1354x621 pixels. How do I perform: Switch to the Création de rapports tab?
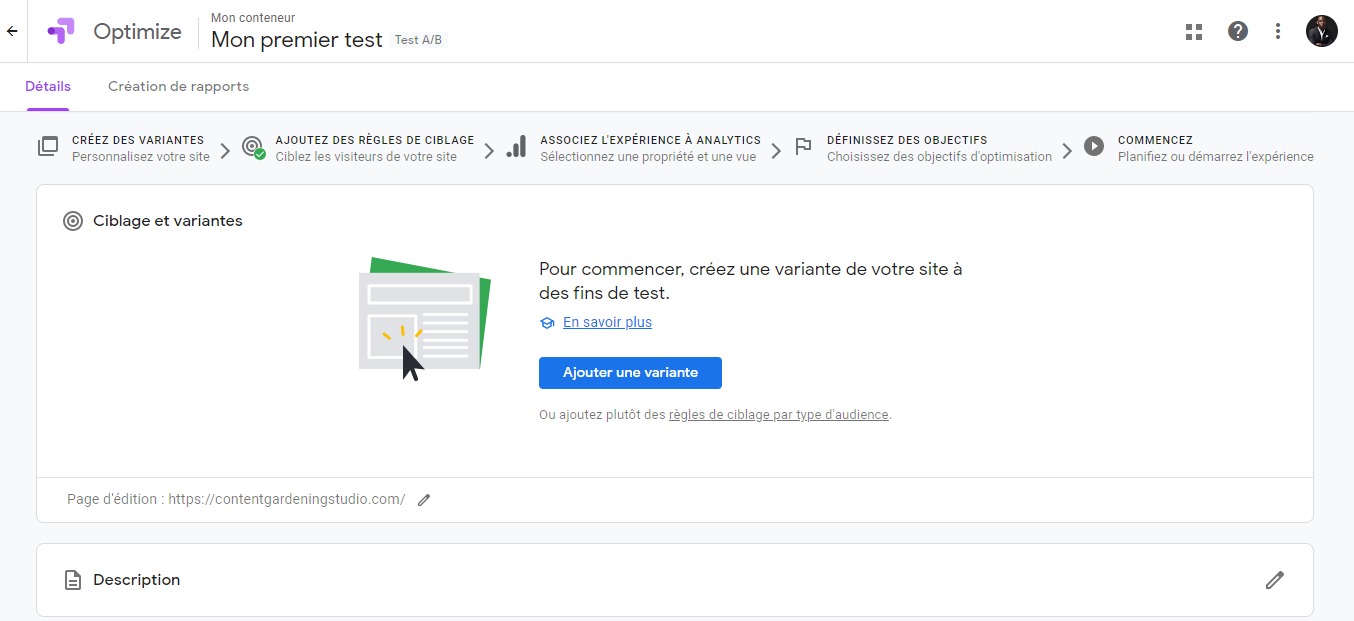[x=178, y=87]
